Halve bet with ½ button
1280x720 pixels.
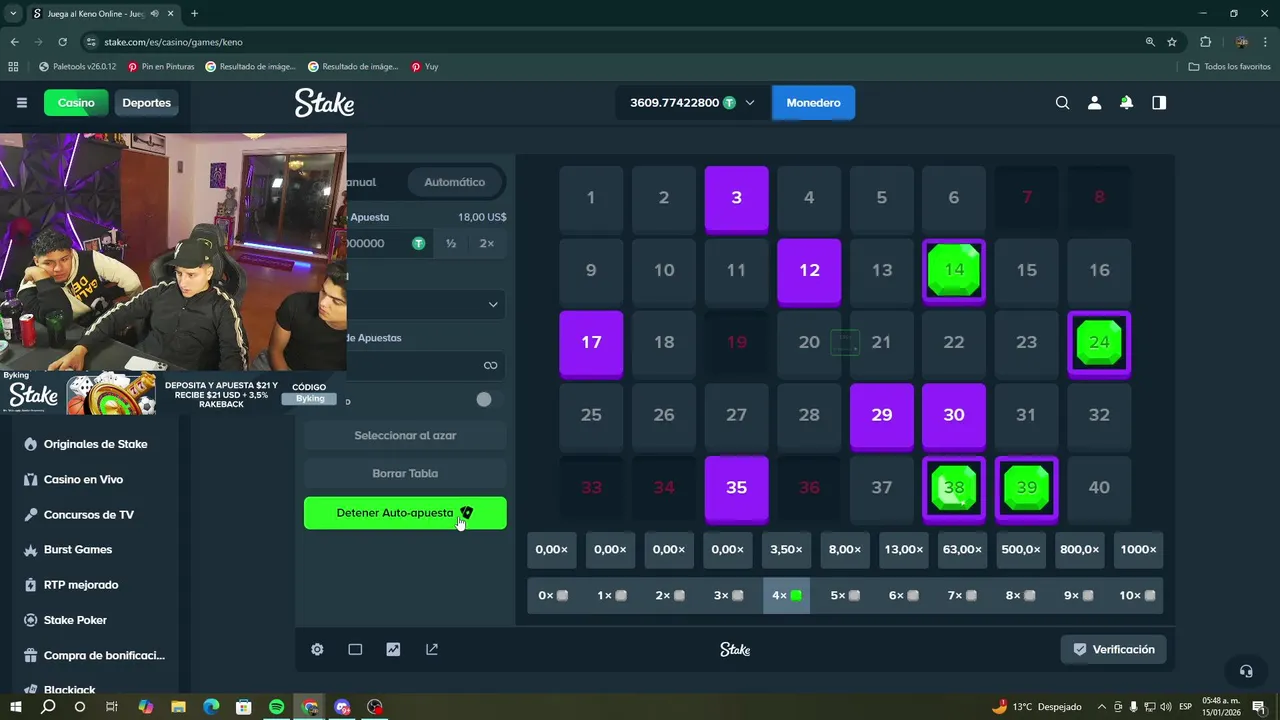(x=451, y=243)
